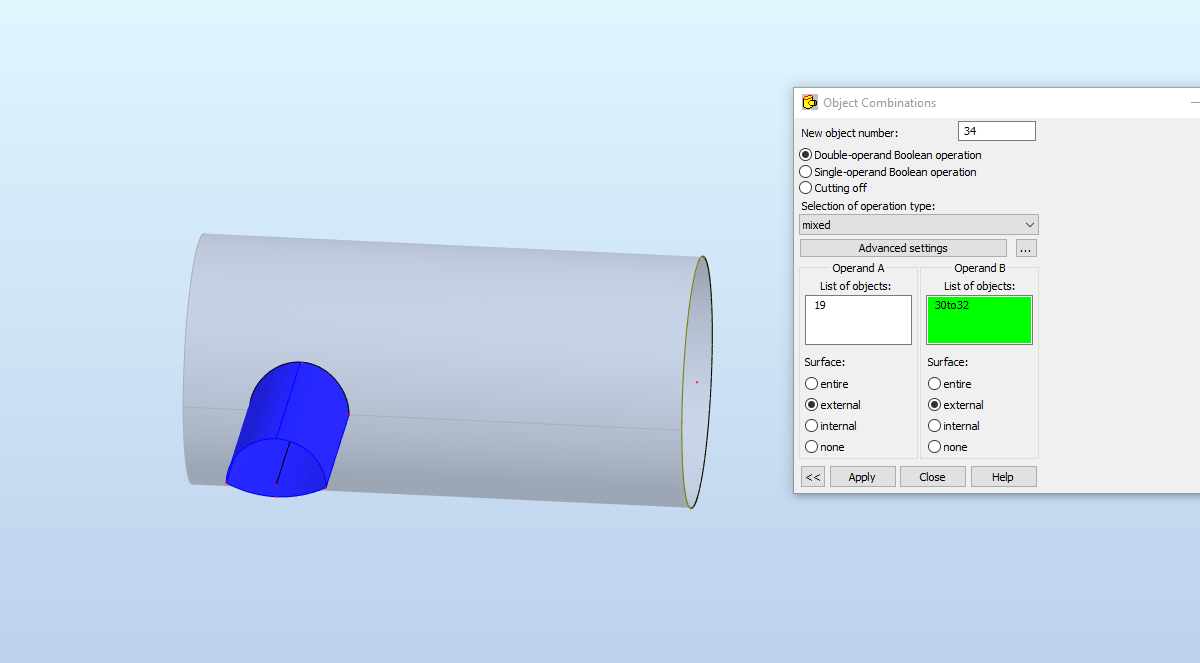Click the Apply button
Viewport: 1200px width, 663px height.
(862, 477)
